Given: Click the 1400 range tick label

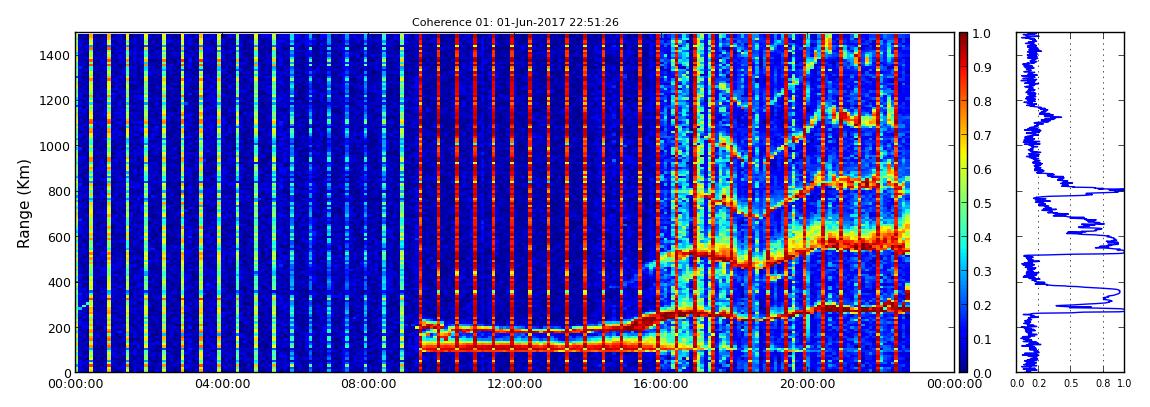Looking at the screenshot, I should 54,56.
